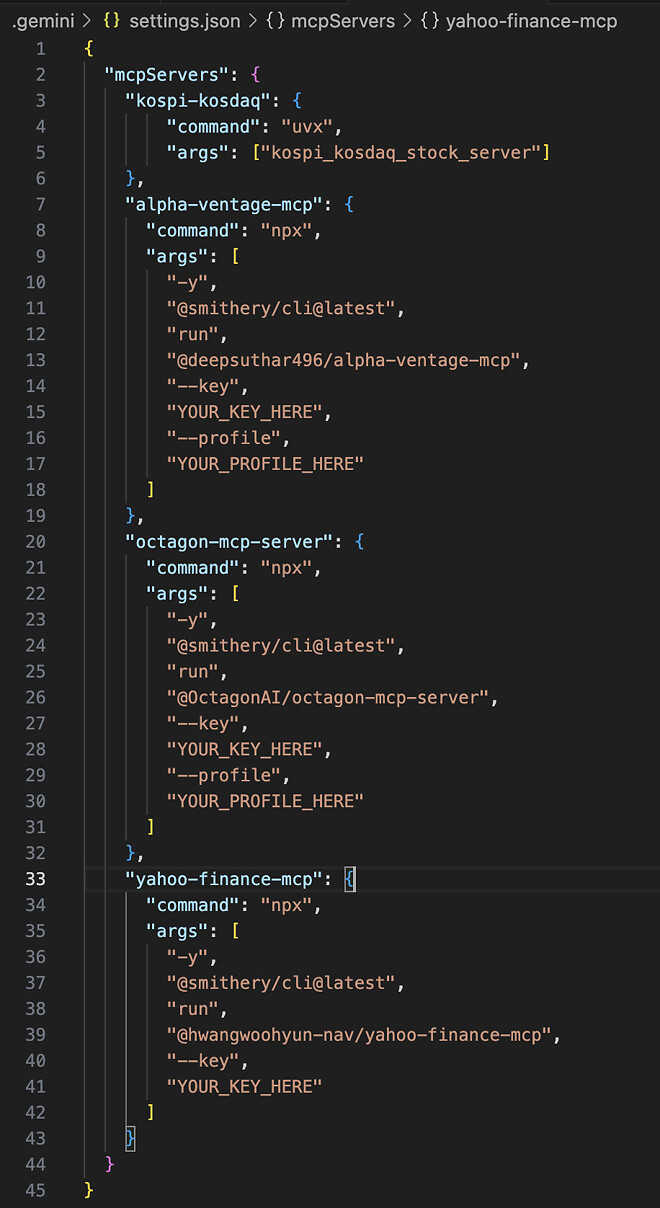Click the closing bracket on line 18

click(x=151, y=490)
